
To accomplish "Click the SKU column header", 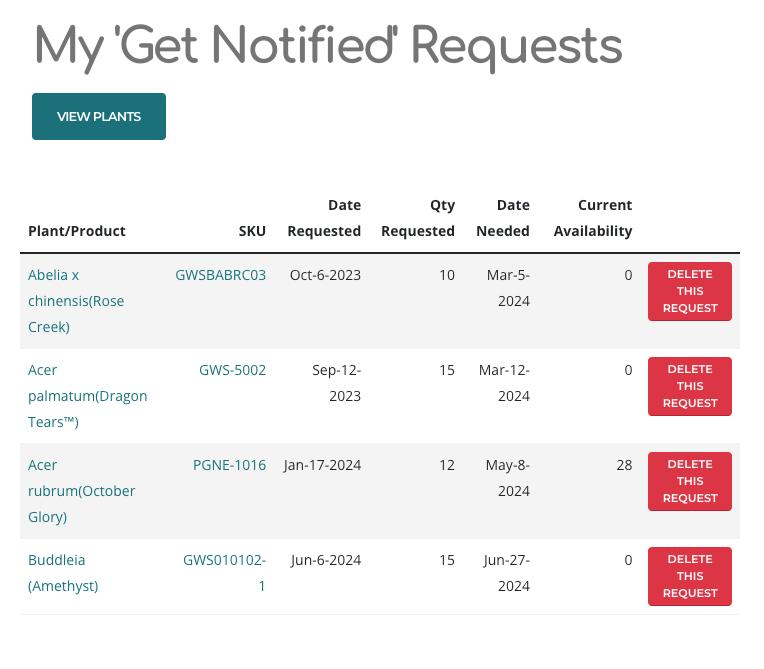I will [x=252, y=231].
